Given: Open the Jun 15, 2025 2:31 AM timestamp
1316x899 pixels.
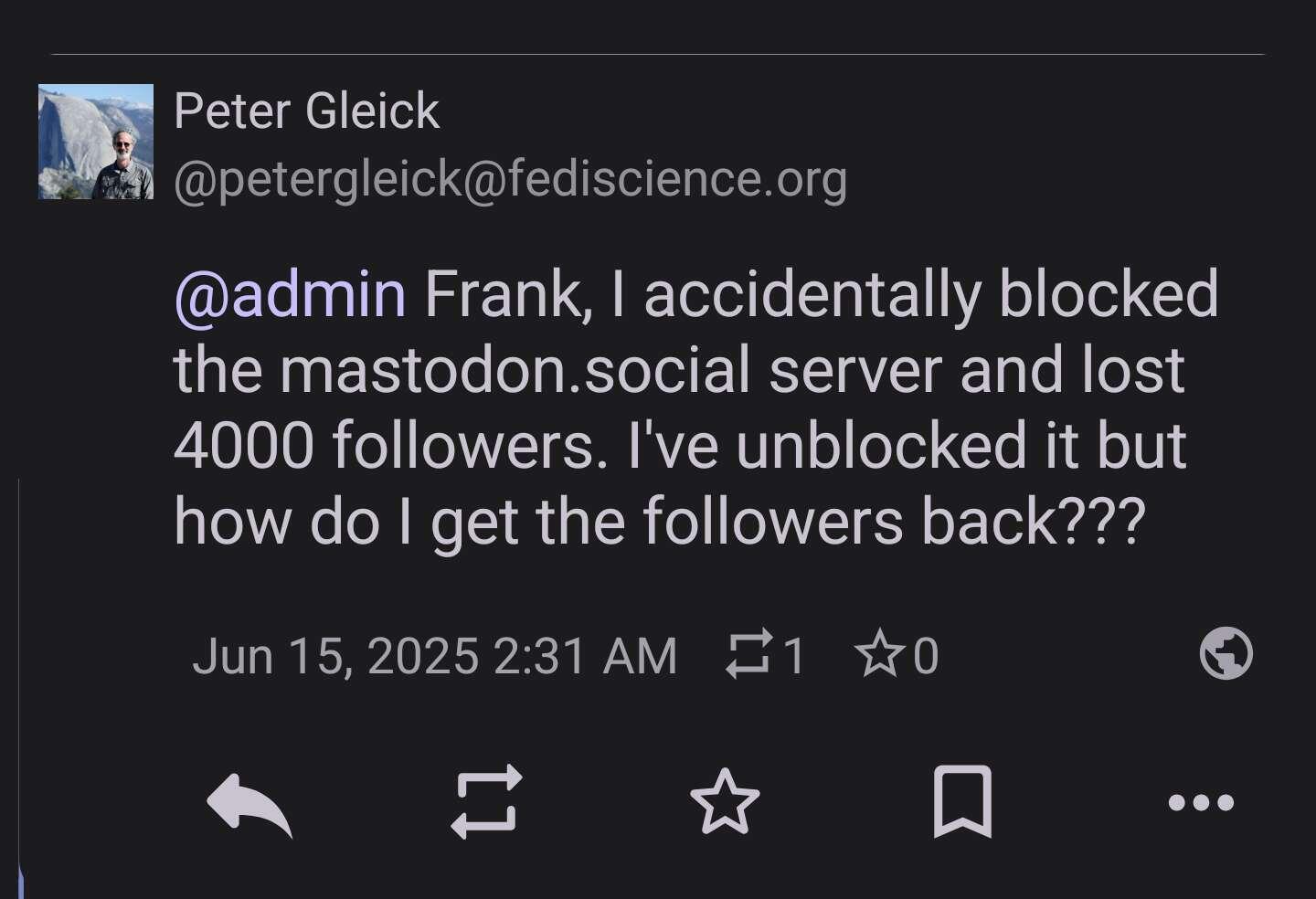Looking at the screenshot, I should (435, 656).
